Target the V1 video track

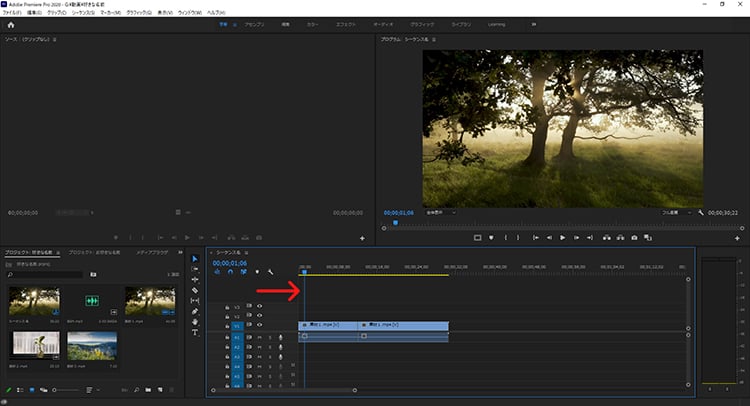tap(237, 326)
